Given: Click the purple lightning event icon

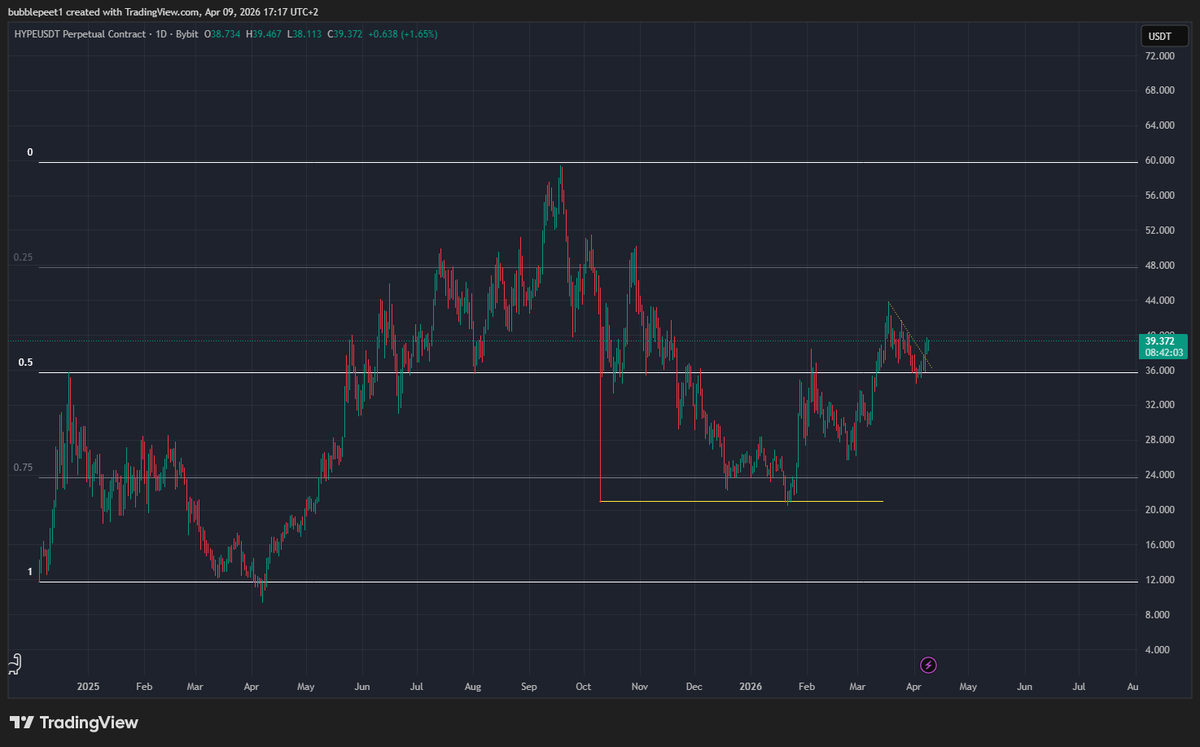Looking at the screenshot, I should (928, 664).
